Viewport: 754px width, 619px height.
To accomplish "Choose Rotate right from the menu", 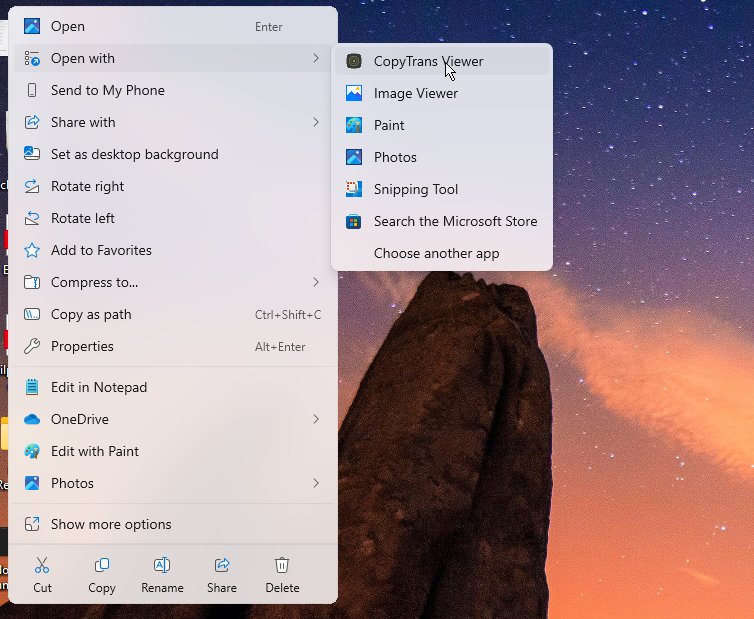I will pos(173,186).
